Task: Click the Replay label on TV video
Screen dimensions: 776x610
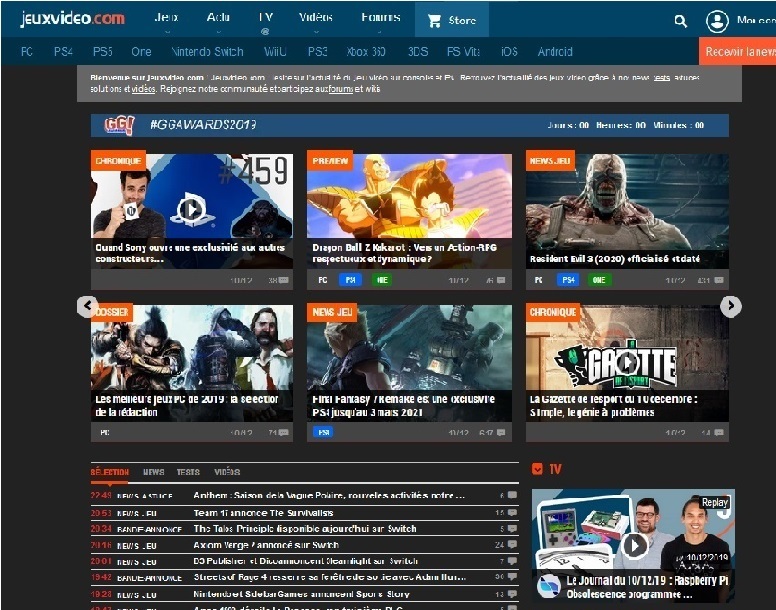Action: click(715, 502)
